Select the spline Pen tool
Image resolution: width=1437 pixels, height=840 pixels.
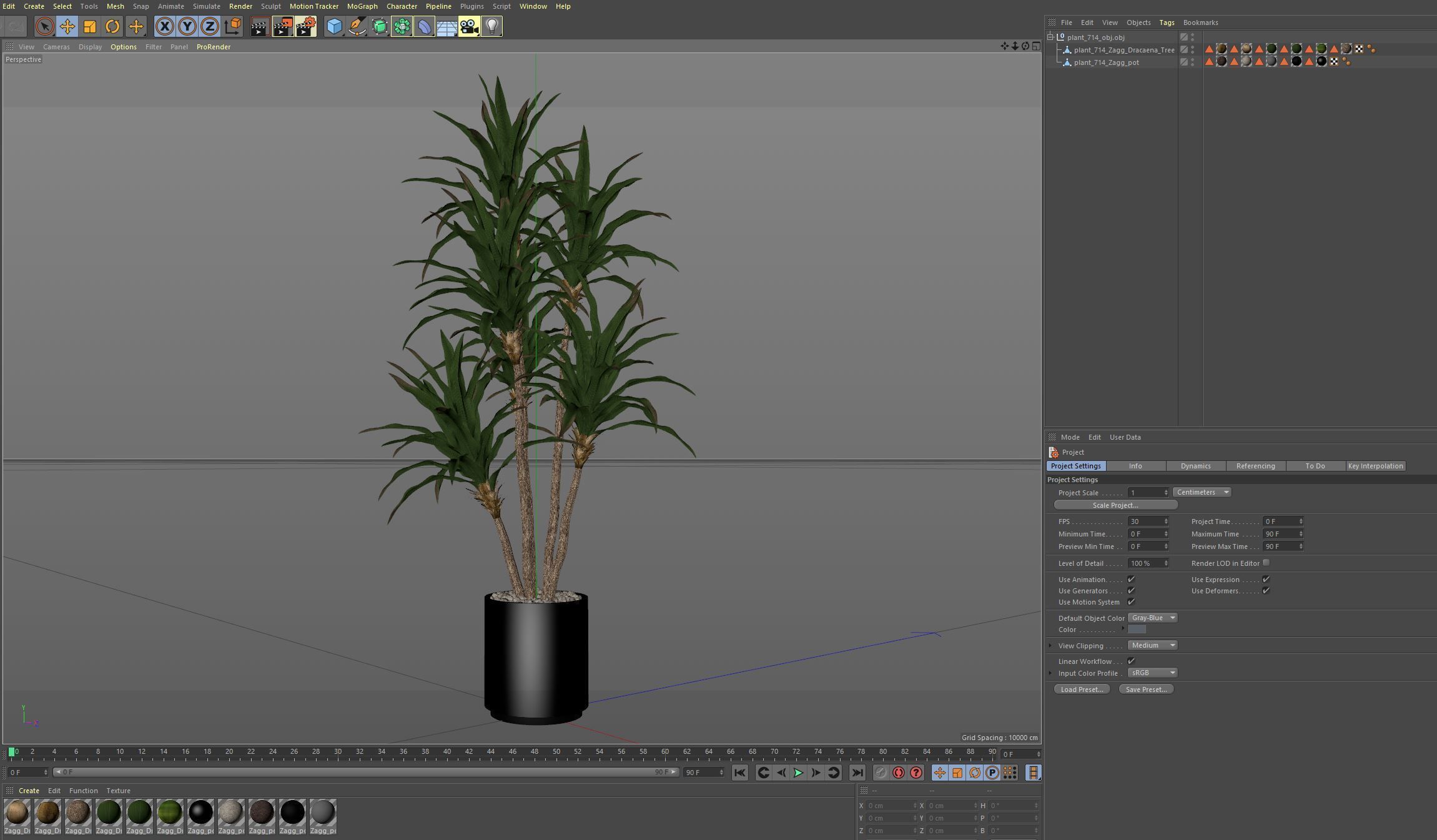(357, 26)
